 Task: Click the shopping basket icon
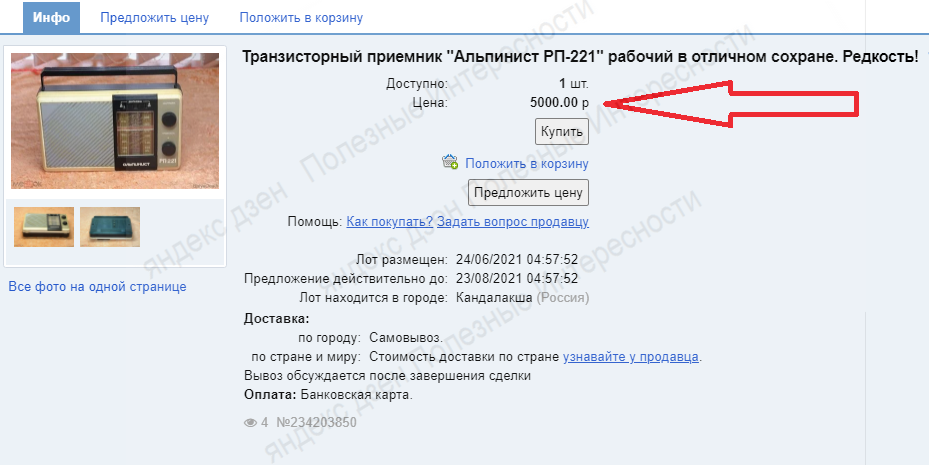tap(450, 162)
